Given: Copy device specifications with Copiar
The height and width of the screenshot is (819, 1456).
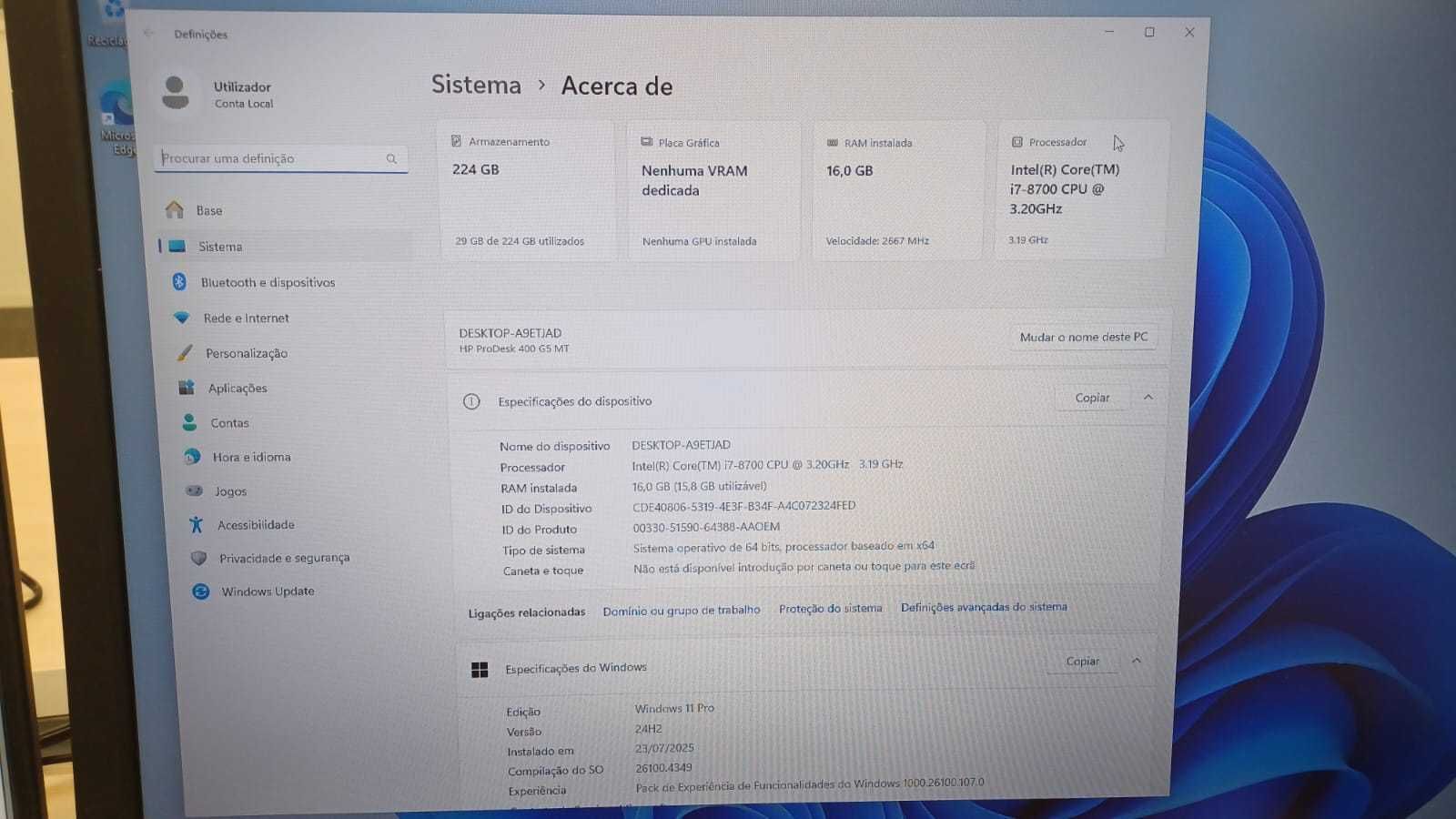Looking at the screenshot, I should click(1092, 398).
